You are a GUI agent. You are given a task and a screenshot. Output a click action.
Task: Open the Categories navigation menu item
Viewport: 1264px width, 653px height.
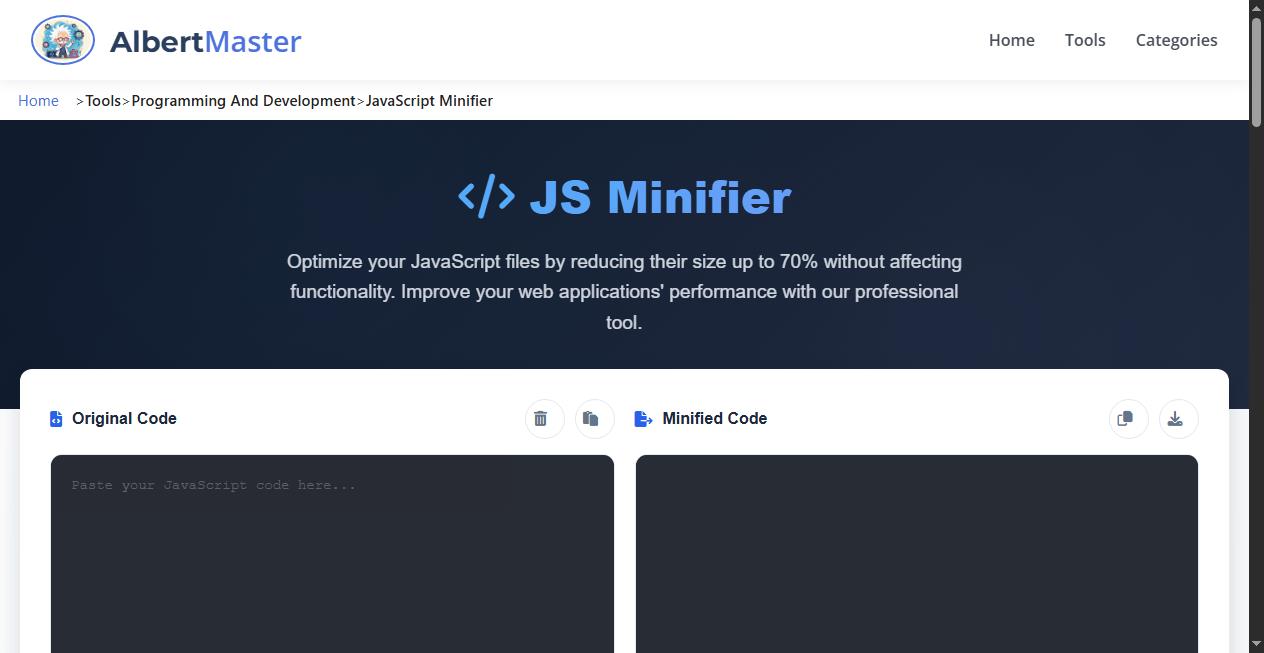[x=1176, y=40]
